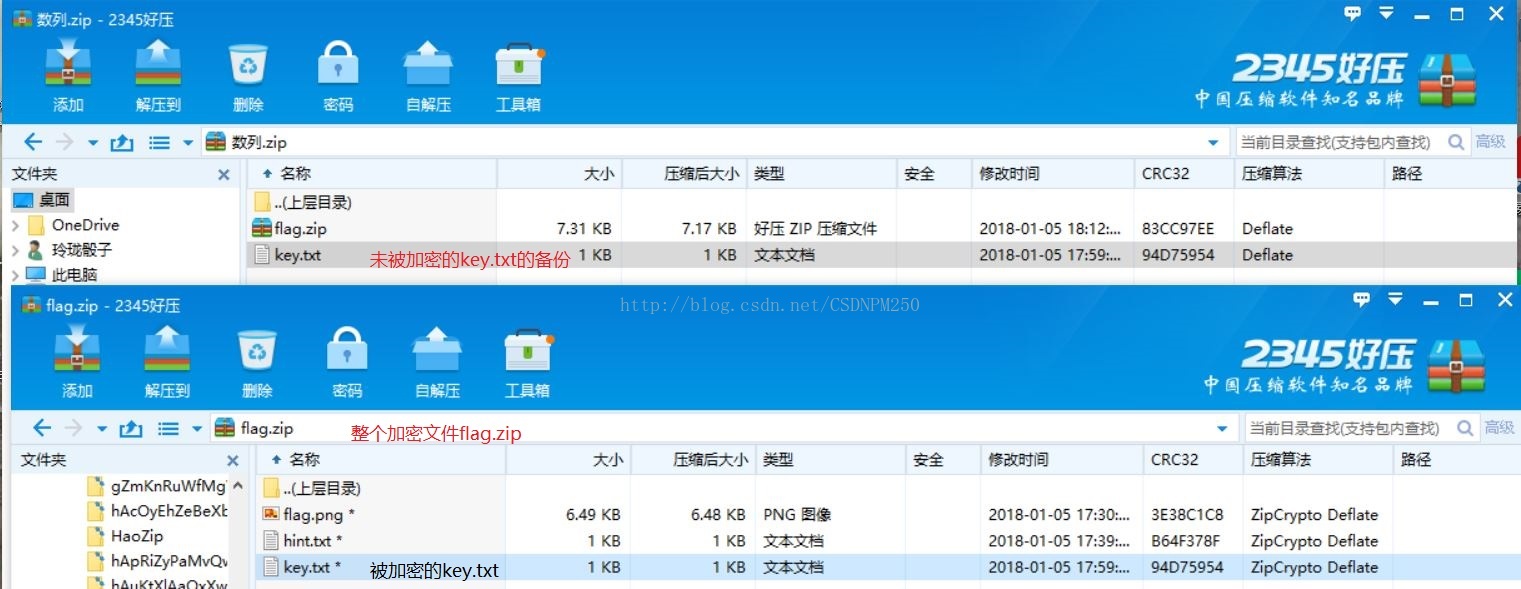Click up-level icon in flag.zip window
1521x589 pixels.
point(131,429)
